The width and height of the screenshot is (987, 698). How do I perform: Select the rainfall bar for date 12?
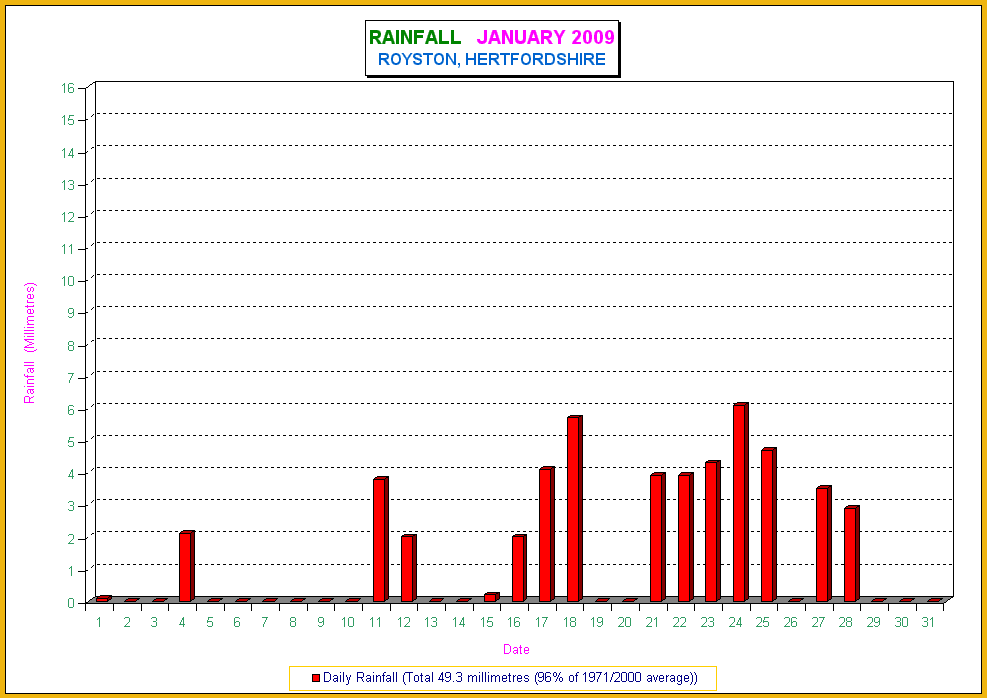click(409, 568)
